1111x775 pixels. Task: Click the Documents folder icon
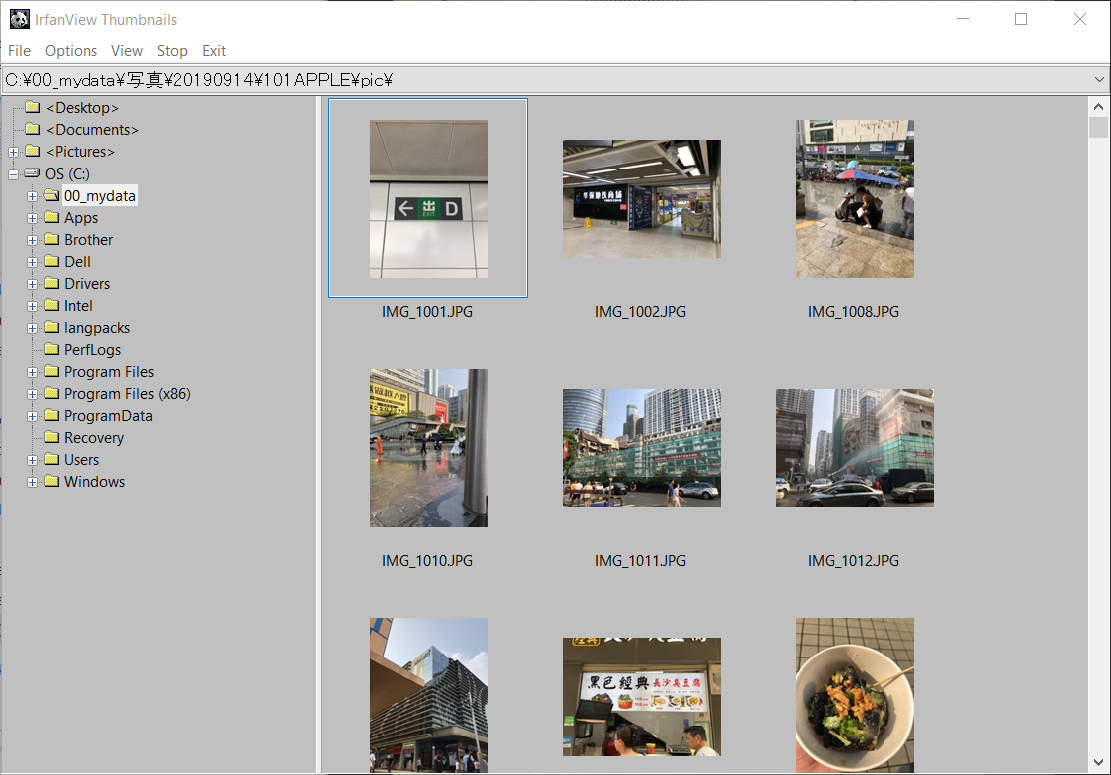pos(33,129)
